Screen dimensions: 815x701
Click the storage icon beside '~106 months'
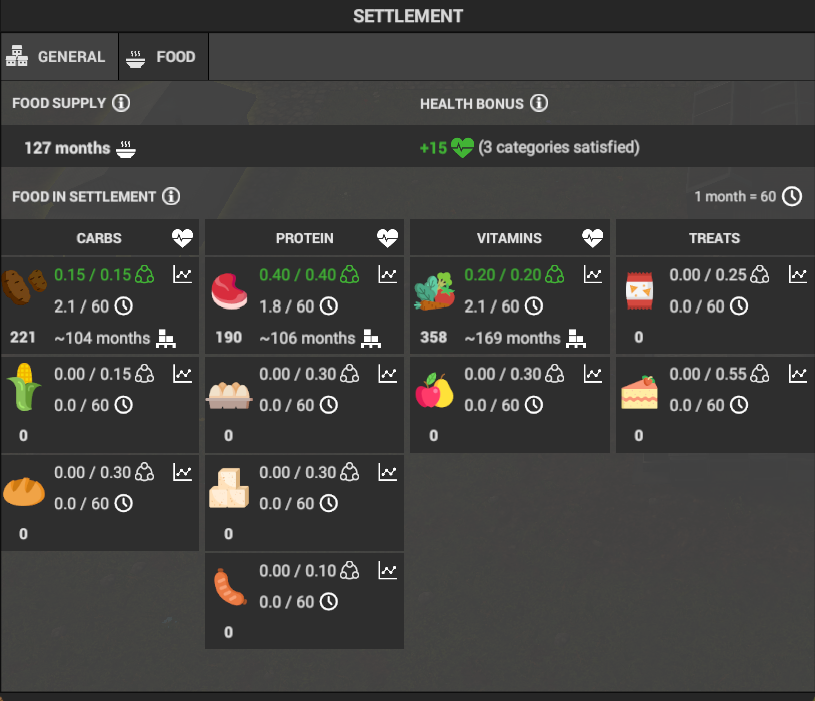click(x=371, y=339)
